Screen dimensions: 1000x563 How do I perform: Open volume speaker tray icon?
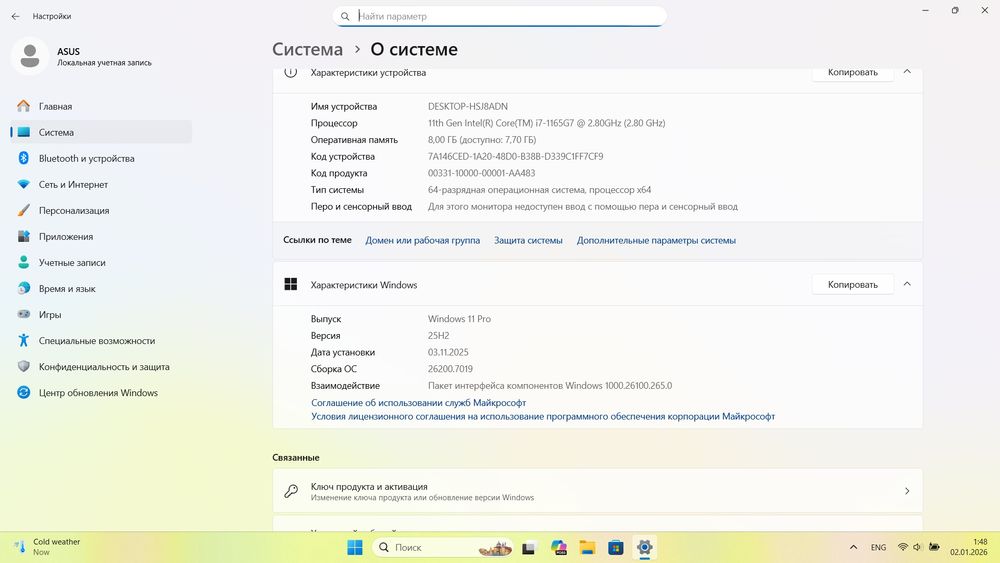pyautogui.click(x=917, y=547)
